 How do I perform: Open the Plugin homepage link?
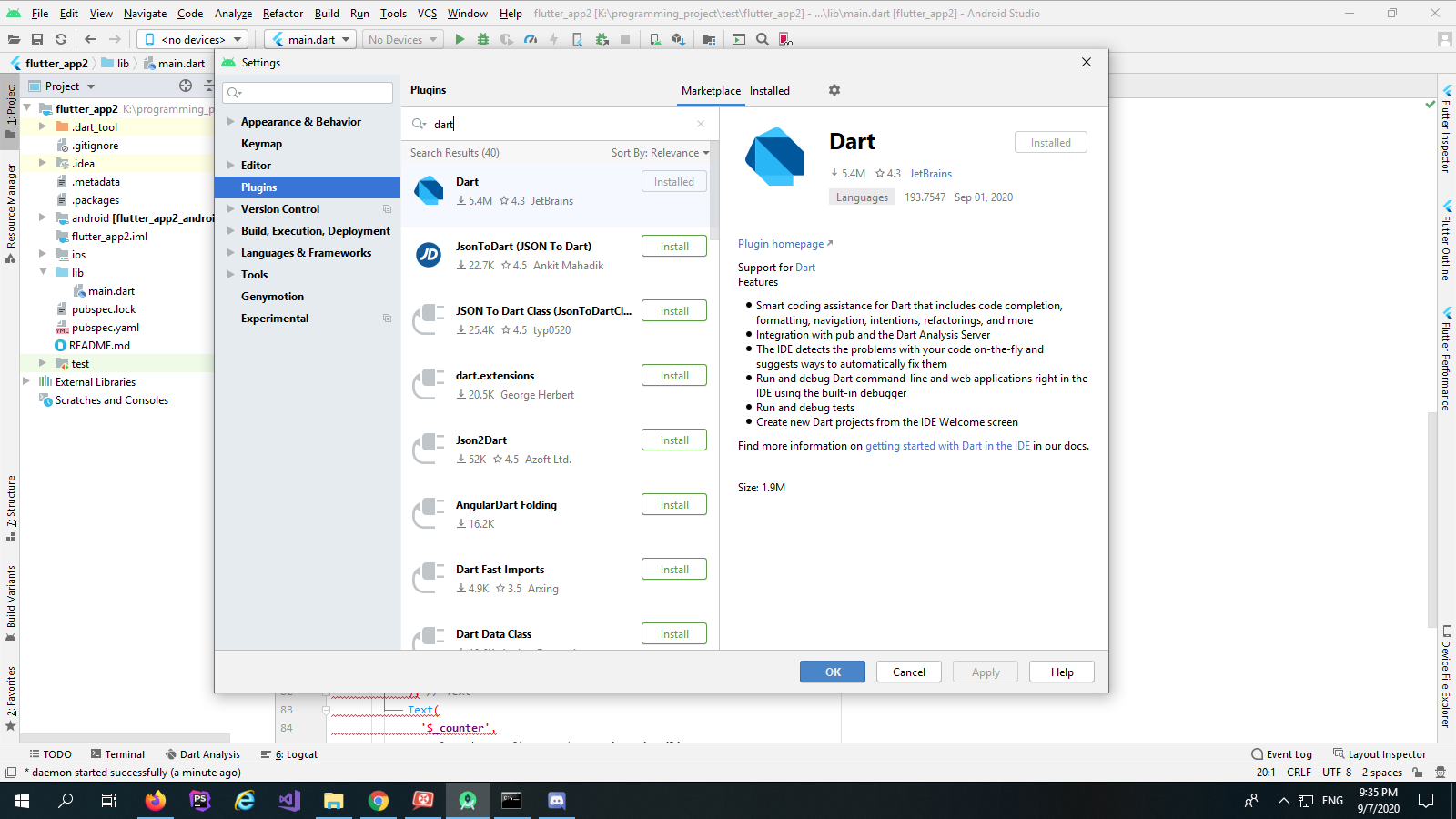785,244
